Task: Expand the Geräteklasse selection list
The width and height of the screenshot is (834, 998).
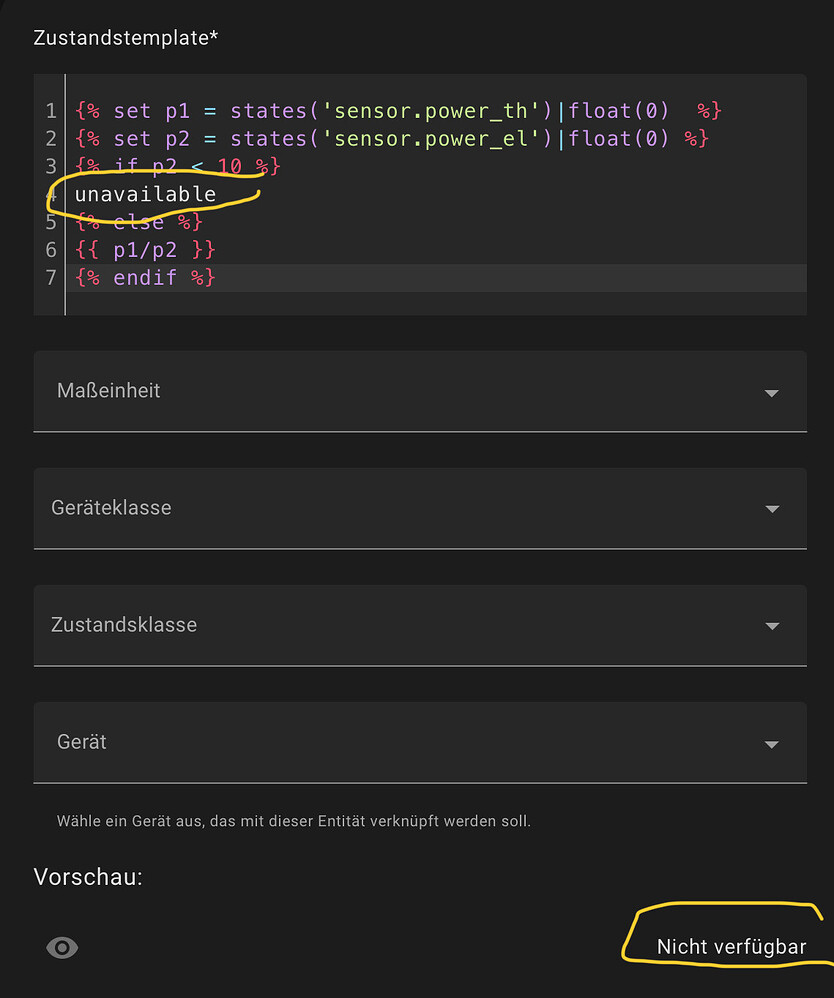Action: click(x=772, y=508)
